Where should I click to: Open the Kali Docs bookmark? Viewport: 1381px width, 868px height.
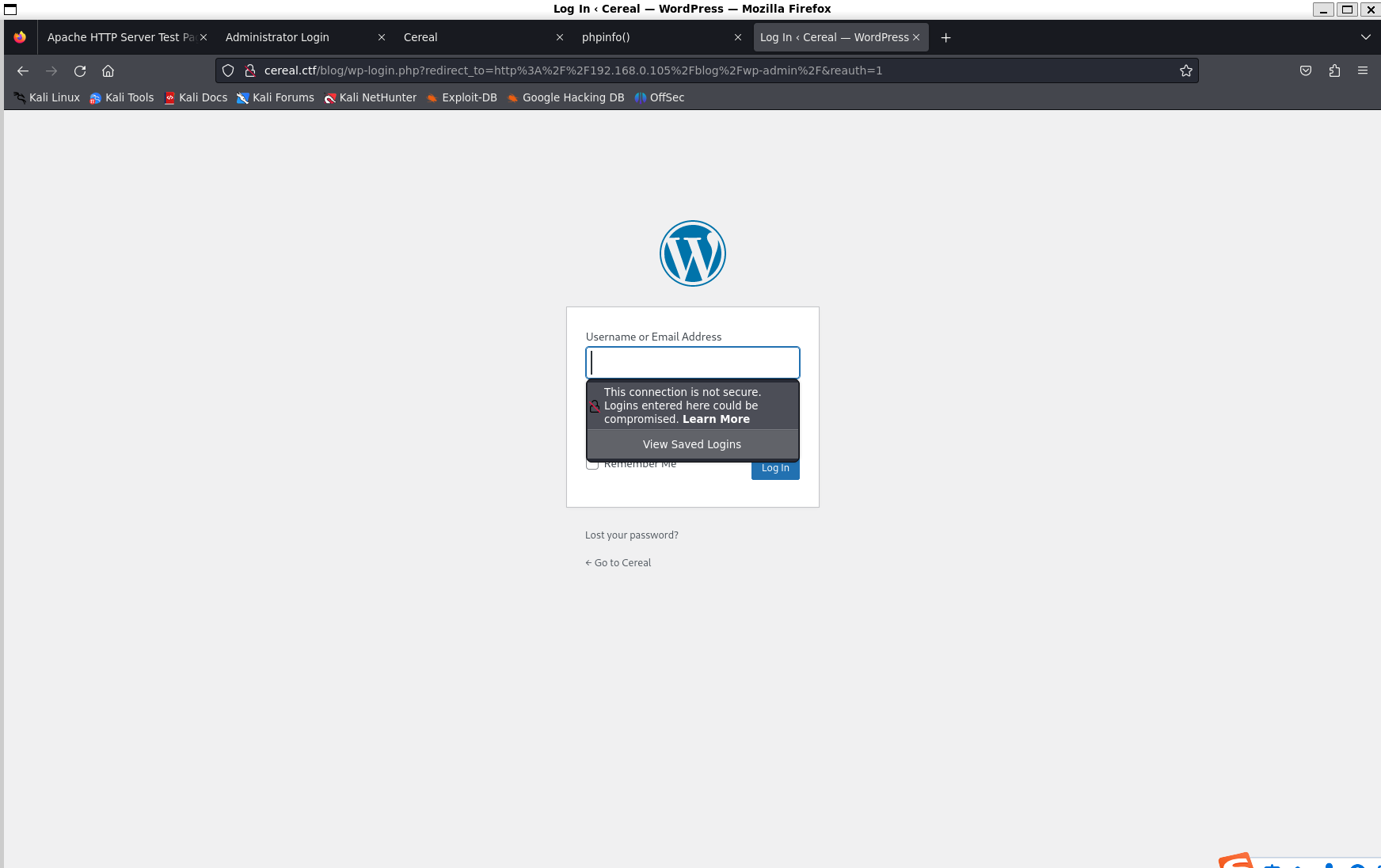click(x=196, y=97)
